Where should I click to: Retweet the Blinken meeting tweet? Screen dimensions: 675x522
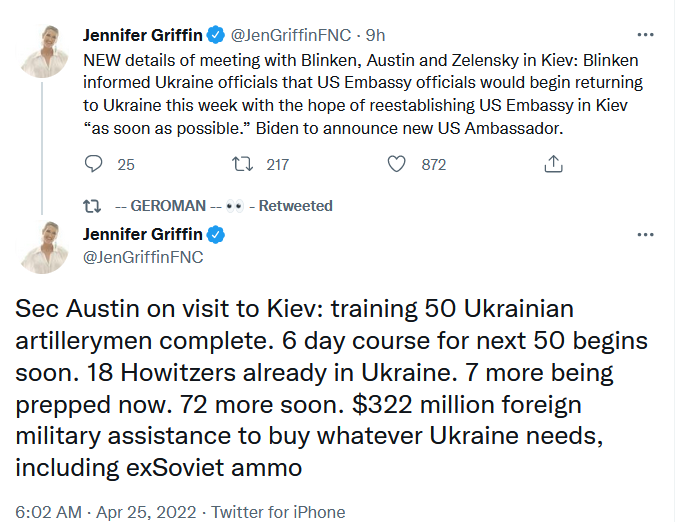click(x=241, y=164)
